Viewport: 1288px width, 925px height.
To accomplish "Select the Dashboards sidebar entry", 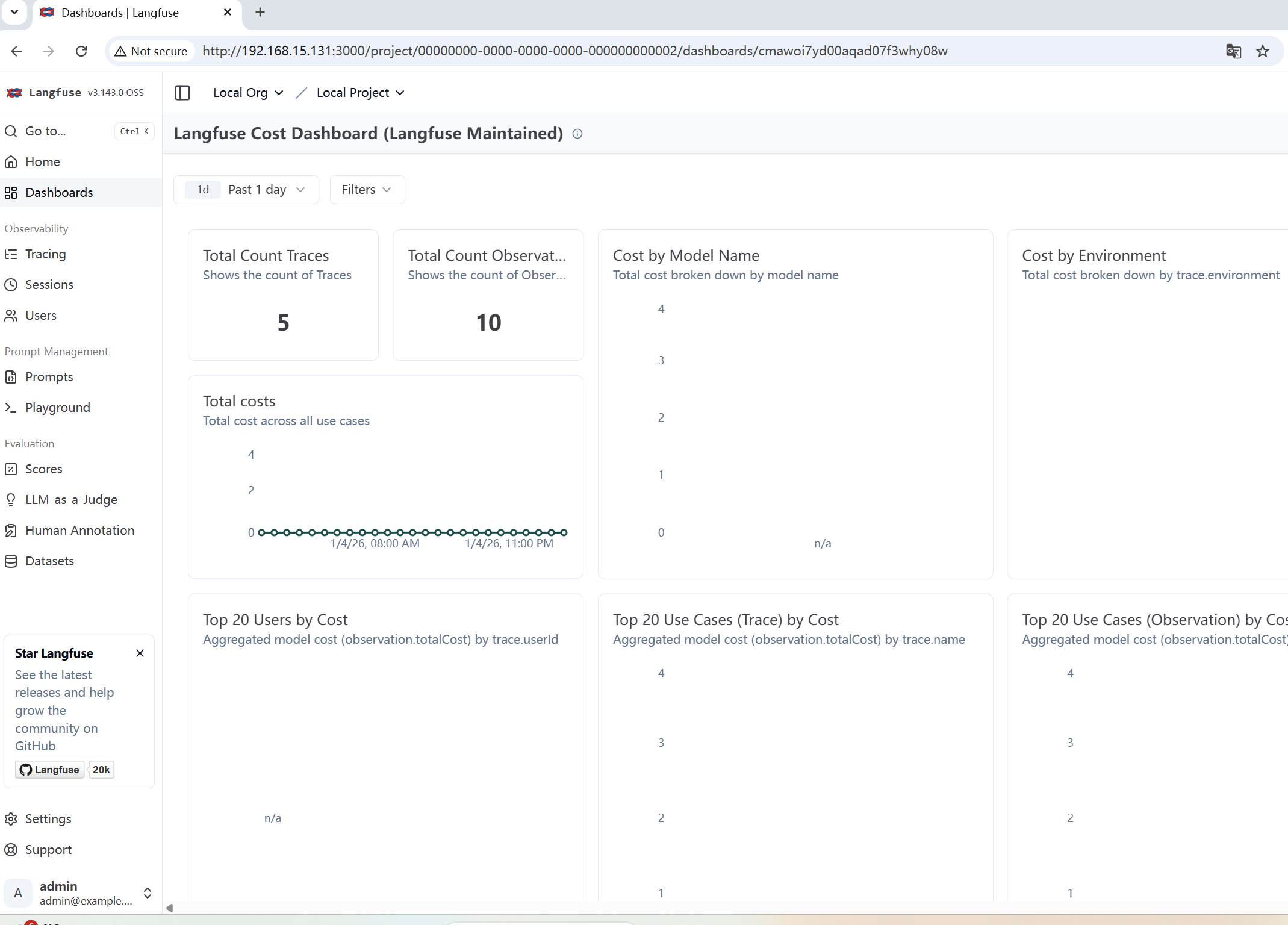I will 58,192.
